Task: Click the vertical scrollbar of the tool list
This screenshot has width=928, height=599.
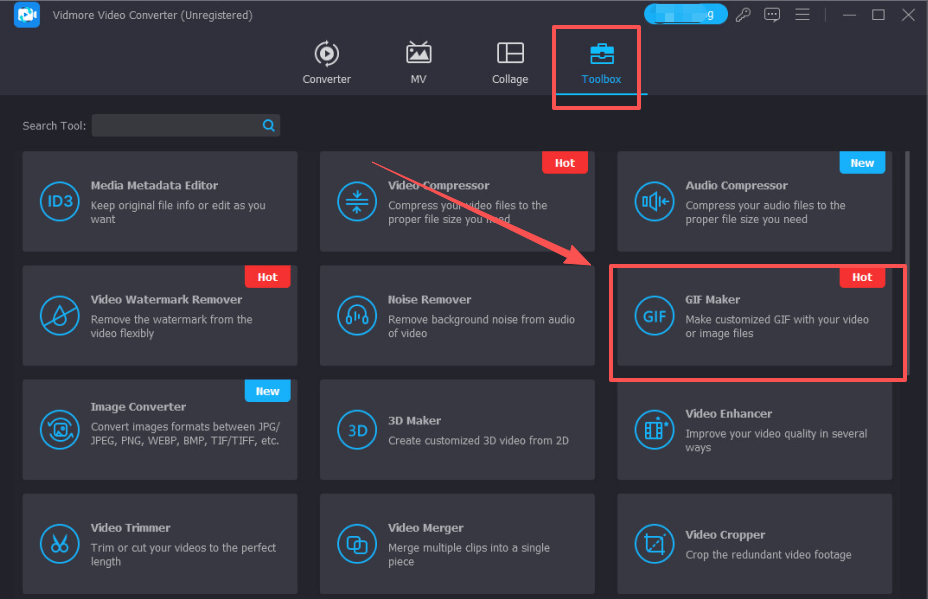Action: point(907,263)
